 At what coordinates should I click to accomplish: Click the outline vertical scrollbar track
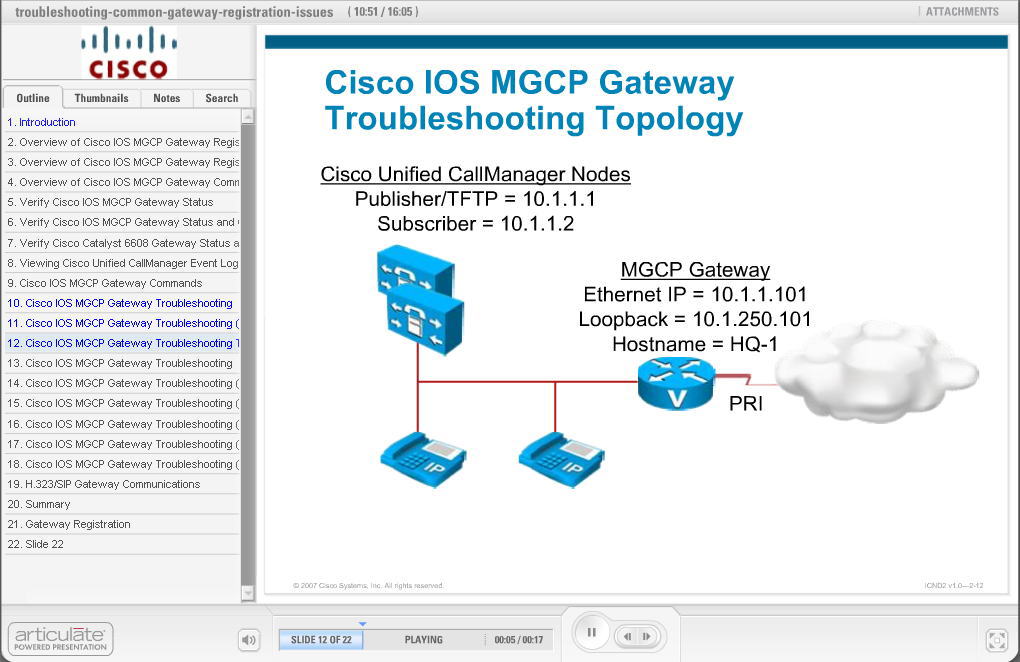(247, 354)
